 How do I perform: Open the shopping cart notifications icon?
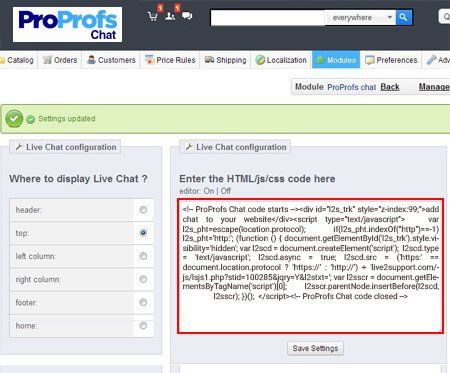[153, 16]
